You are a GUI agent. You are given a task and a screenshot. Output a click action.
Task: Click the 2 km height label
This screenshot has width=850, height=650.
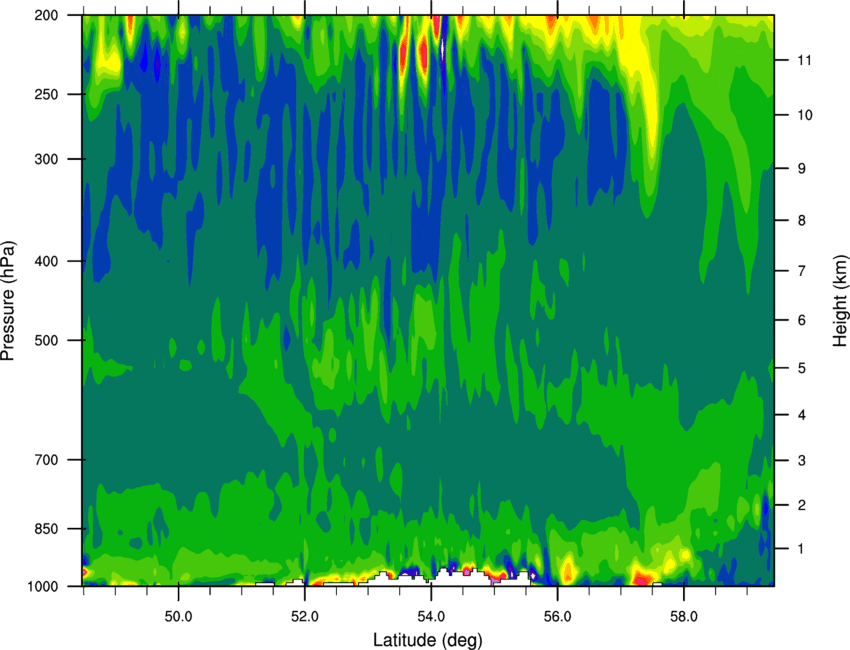click(801, 505)
